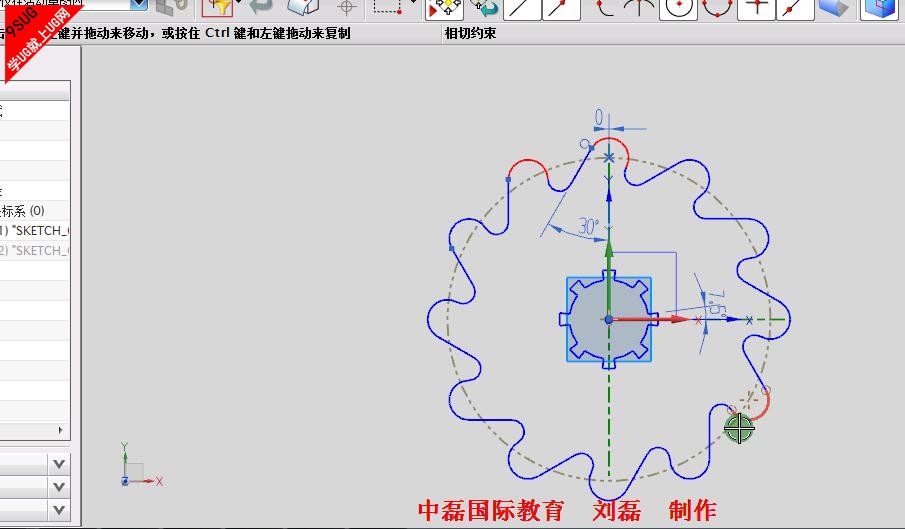
Task: Toggle the Arc Center snap icon
Action: pyautogui.click(x=678, y=9)
